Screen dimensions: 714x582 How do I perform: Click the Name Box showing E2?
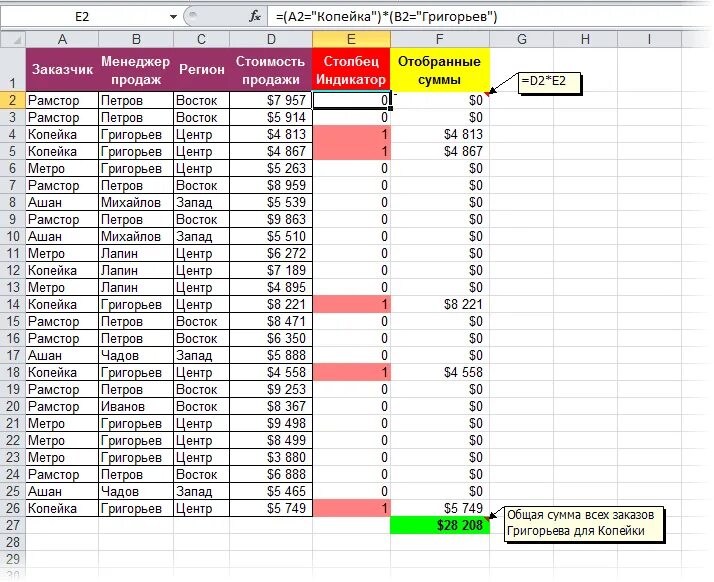pyautogui.click(x=82, y=17)
